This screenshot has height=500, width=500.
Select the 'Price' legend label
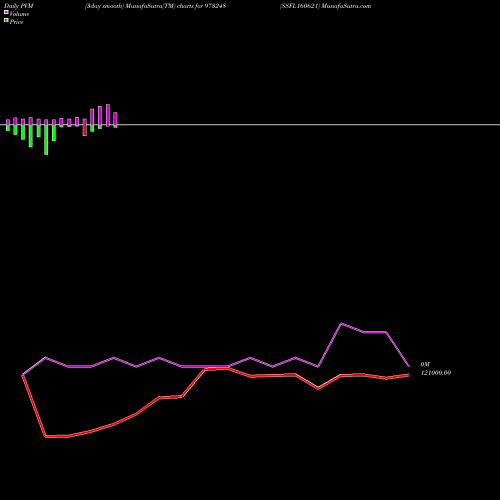[16, 22]
